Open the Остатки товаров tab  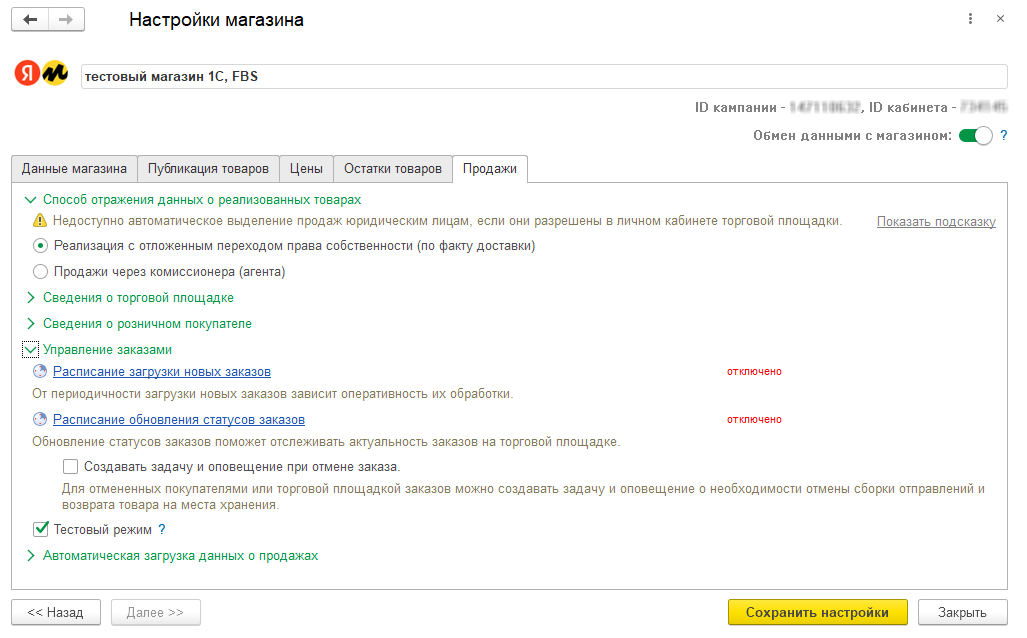[392, 169]
